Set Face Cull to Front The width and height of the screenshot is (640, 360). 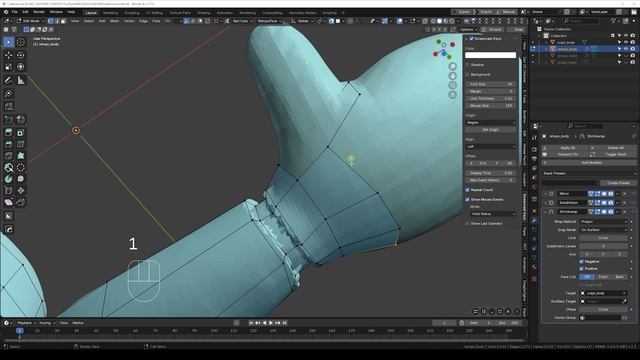click(603, 277)
